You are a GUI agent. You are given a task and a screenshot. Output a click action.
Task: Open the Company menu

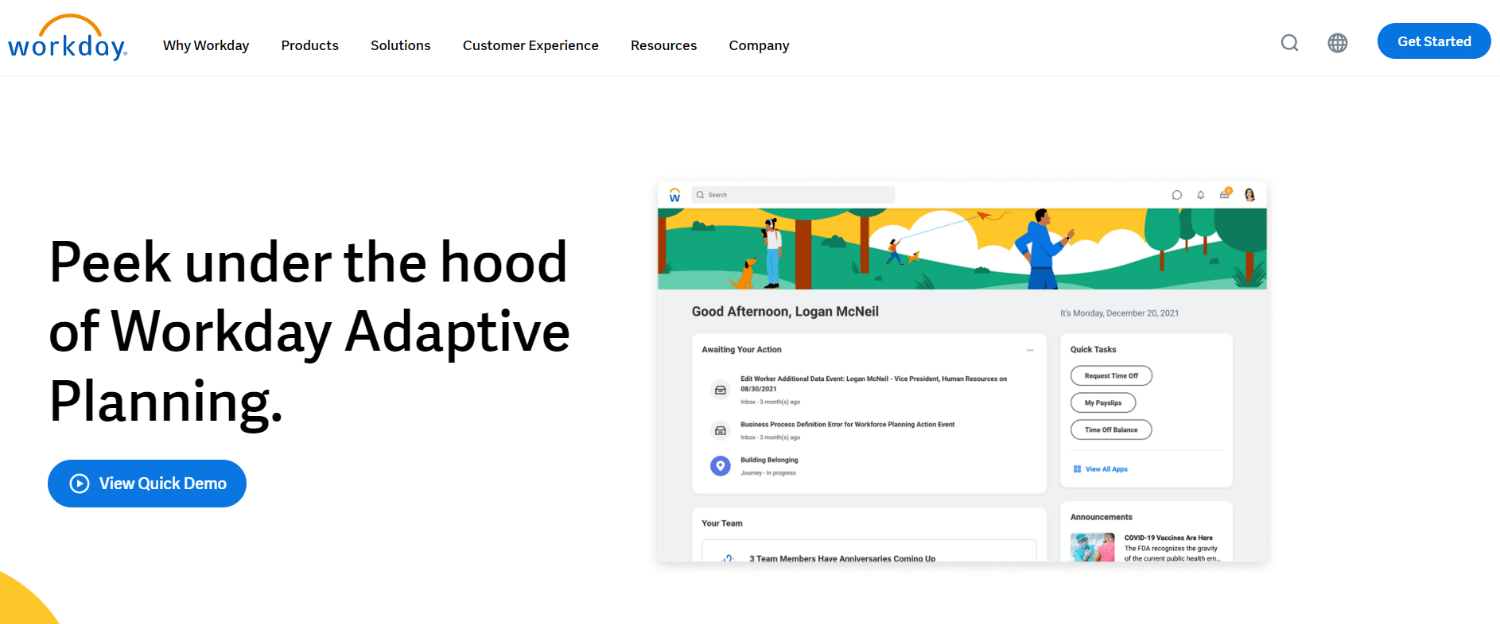(759, 45)
